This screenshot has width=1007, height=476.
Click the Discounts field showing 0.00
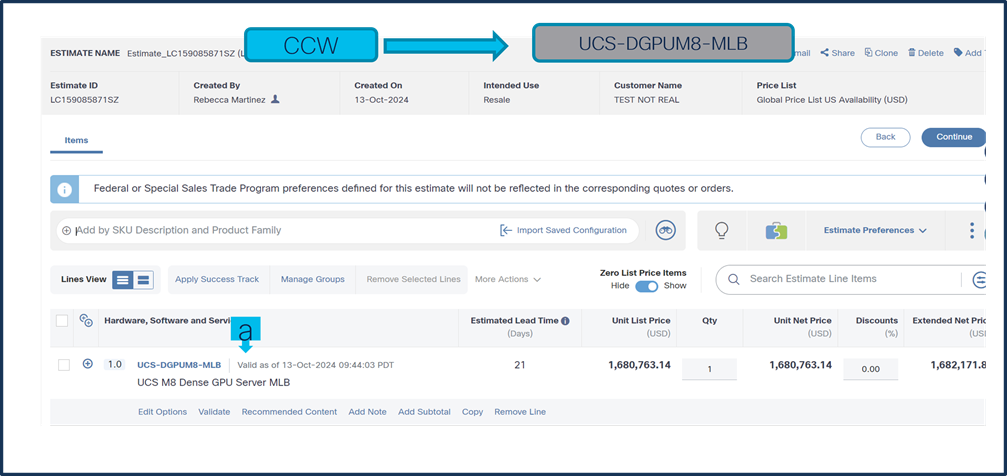[x=870, y=369]
